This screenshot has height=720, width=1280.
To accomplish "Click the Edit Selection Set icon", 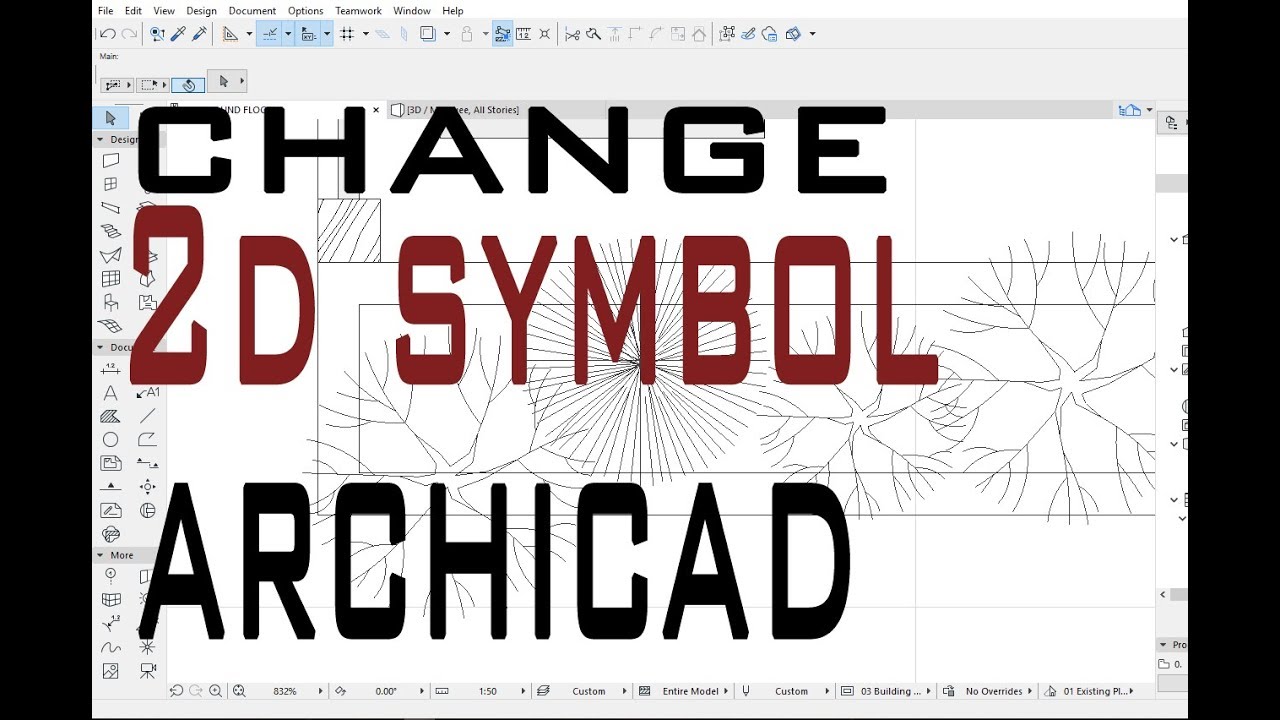I will (727, 34).
